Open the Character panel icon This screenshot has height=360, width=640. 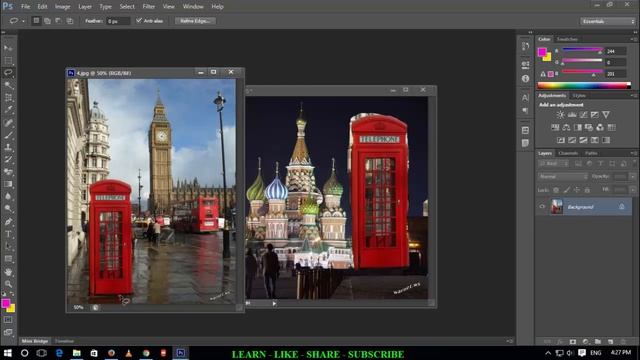click(x=525, y=98)
